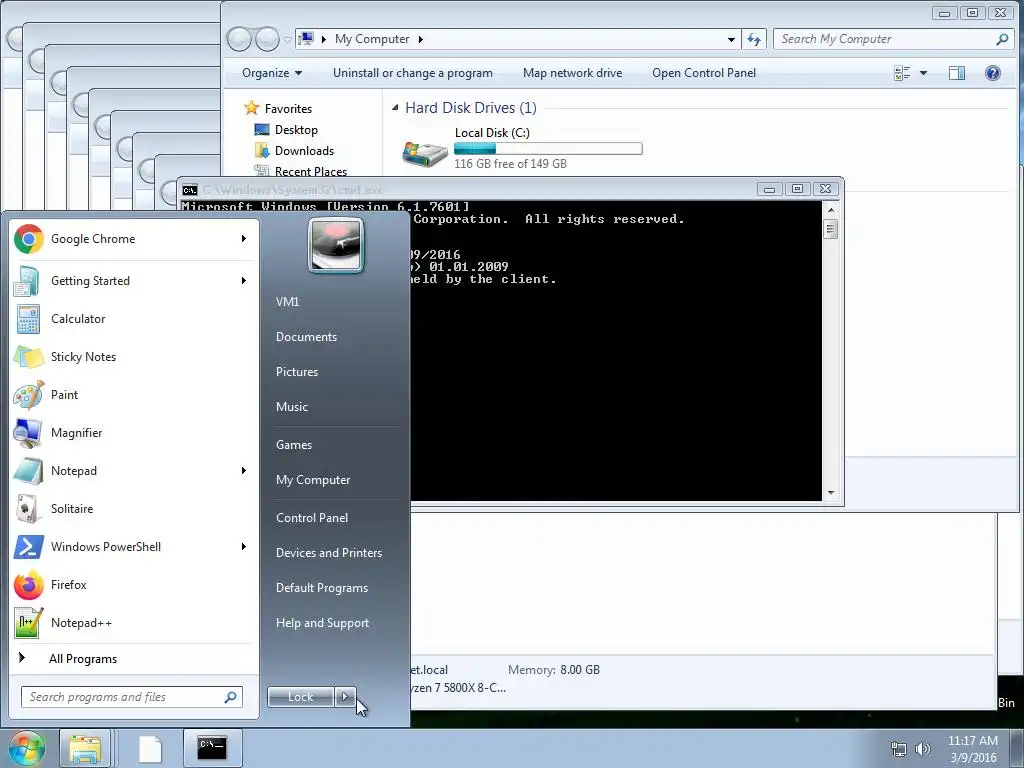Screen dimensions: 1024x768
Task: Click the network tray icon
Action: pyautogui.click(x=899, y=749)
